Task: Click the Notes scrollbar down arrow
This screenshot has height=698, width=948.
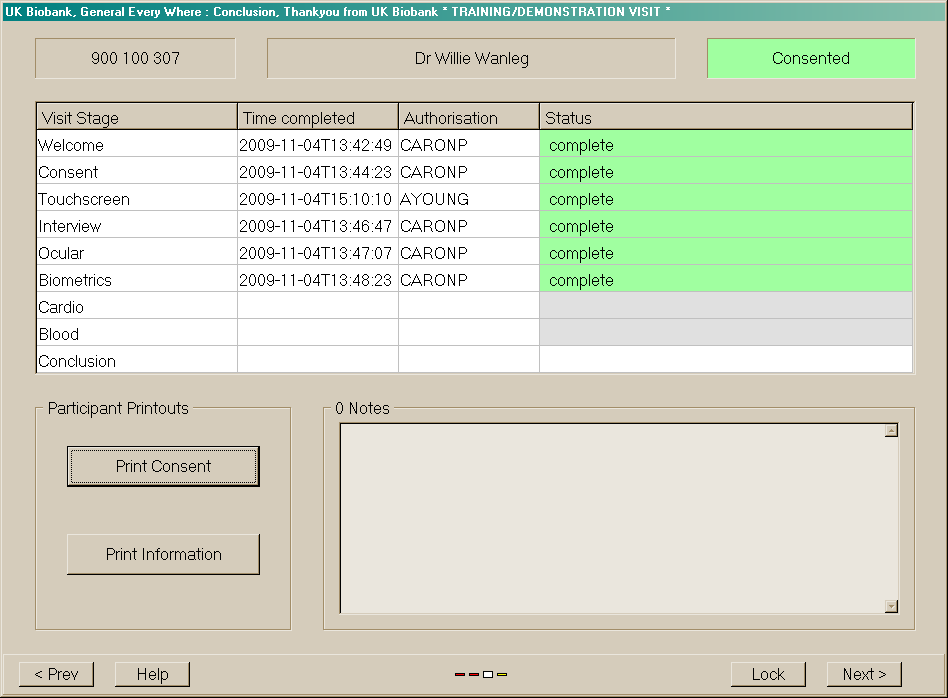Action: click(x=891, y=606)
